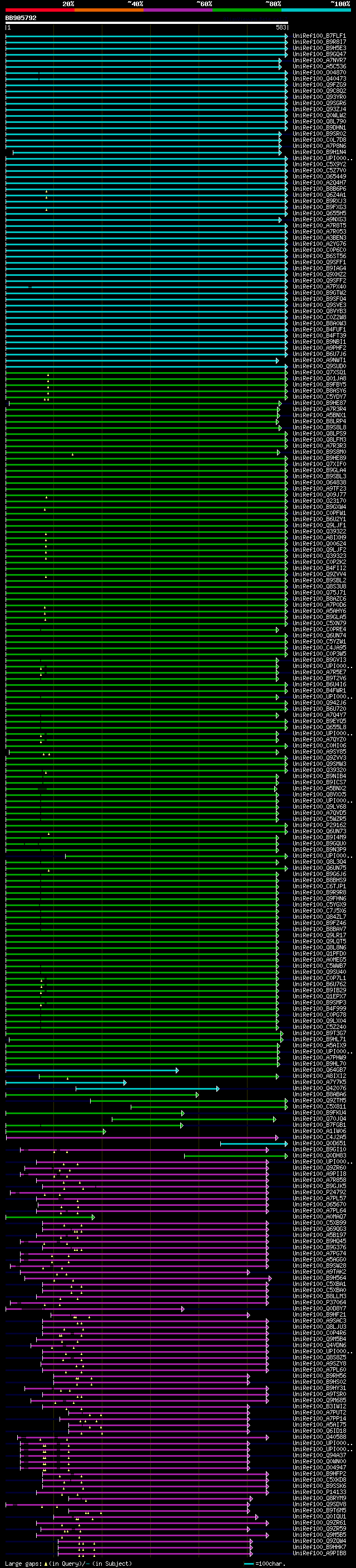356x1568 pixels.
Task: Click the UniRef100_B9IAG4 label
Action: click(319, 269)
